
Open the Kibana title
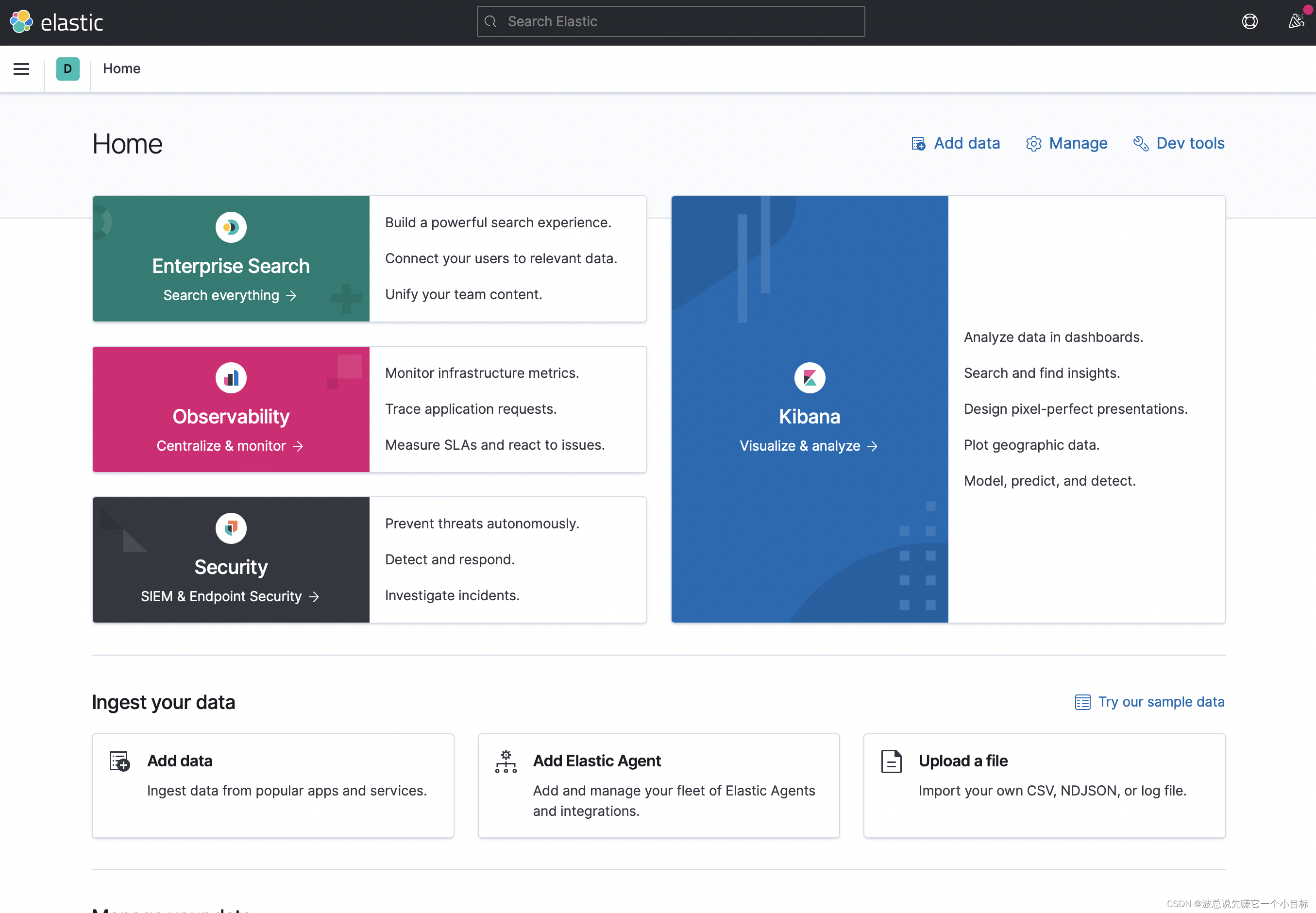click(810, 417)
